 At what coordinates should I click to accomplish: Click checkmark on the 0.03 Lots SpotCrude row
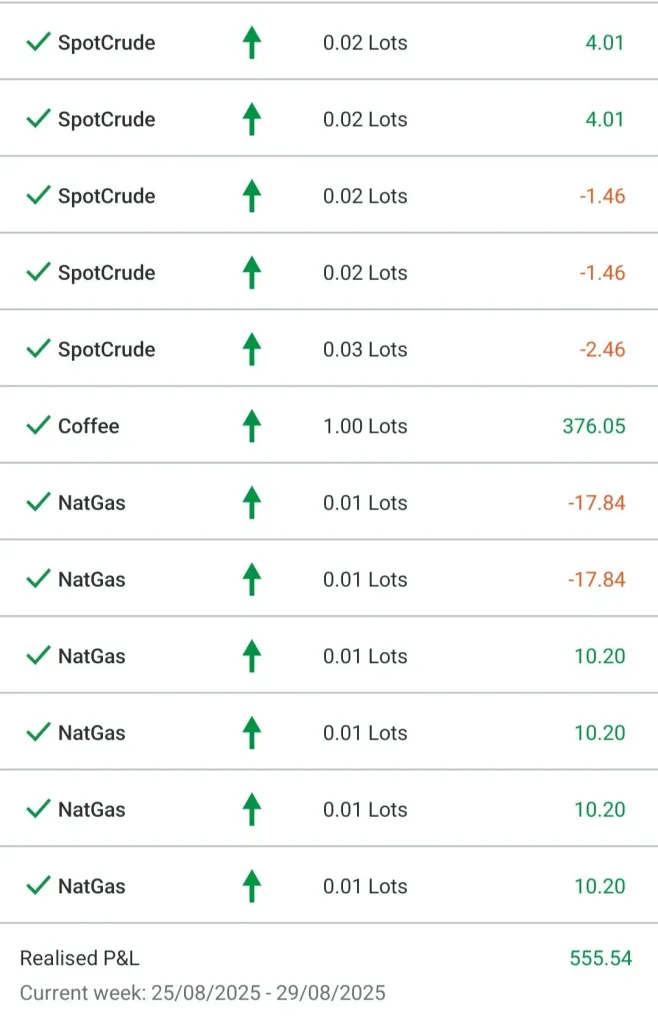[x=38, y=349]
